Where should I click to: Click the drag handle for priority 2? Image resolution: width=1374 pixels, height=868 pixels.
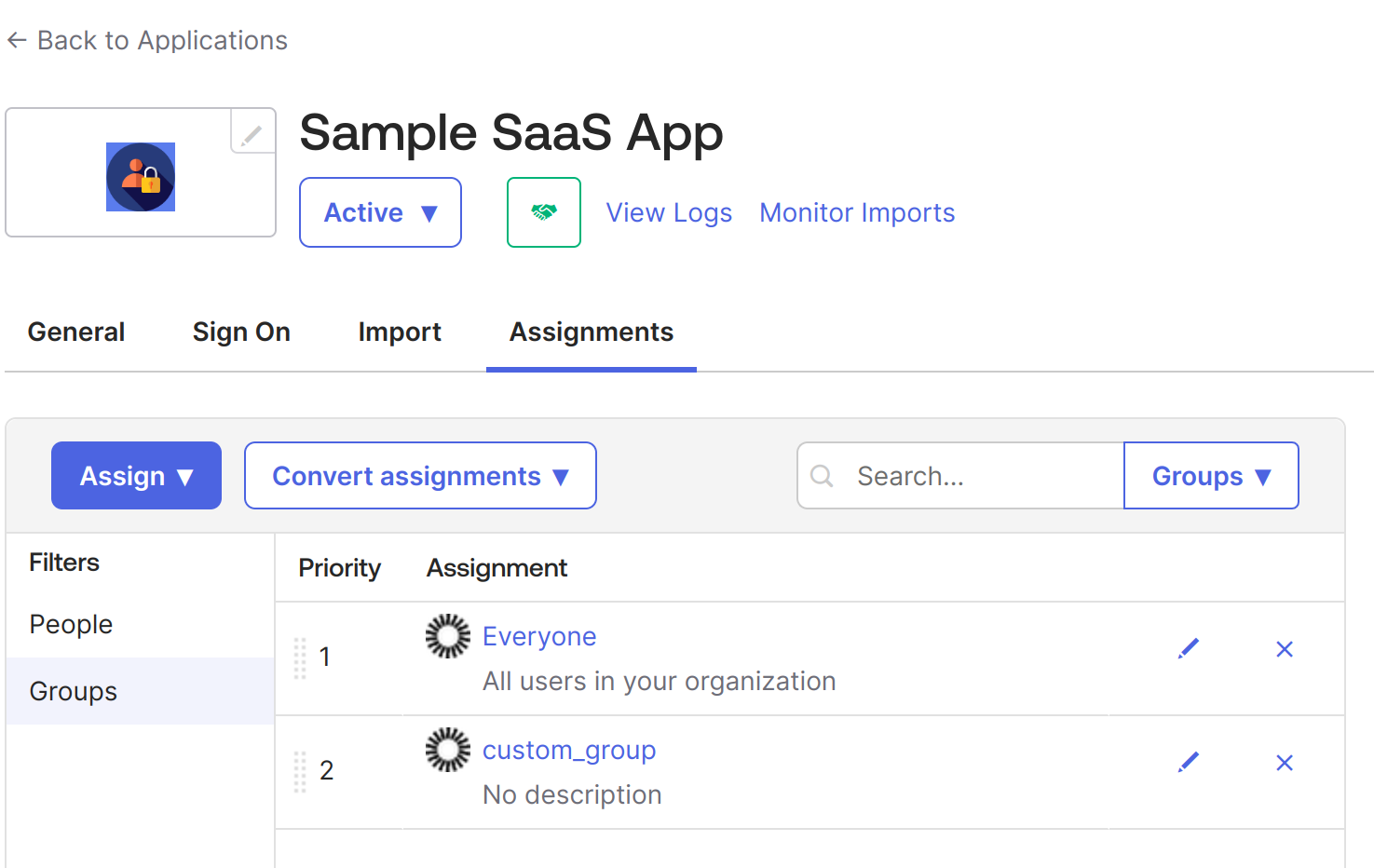point(300,772)
